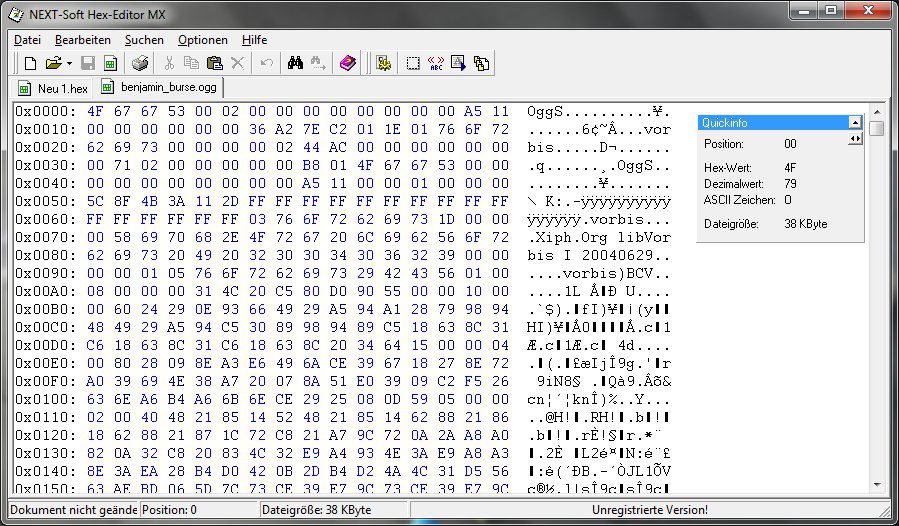Open the Suchen menu
899x526 pixels.
tap(144, 40)
